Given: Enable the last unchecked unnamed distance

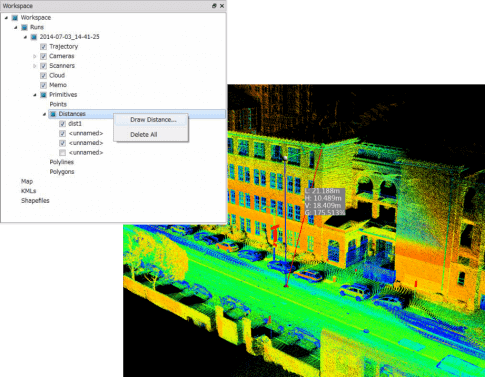Looking at the screenshot, I should [x=62, y=153].
